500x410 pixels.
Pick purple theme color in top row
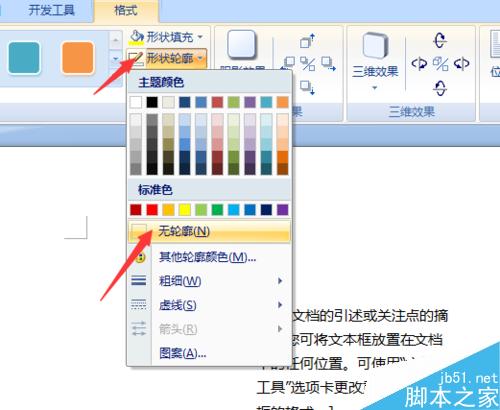coord(250,102)
